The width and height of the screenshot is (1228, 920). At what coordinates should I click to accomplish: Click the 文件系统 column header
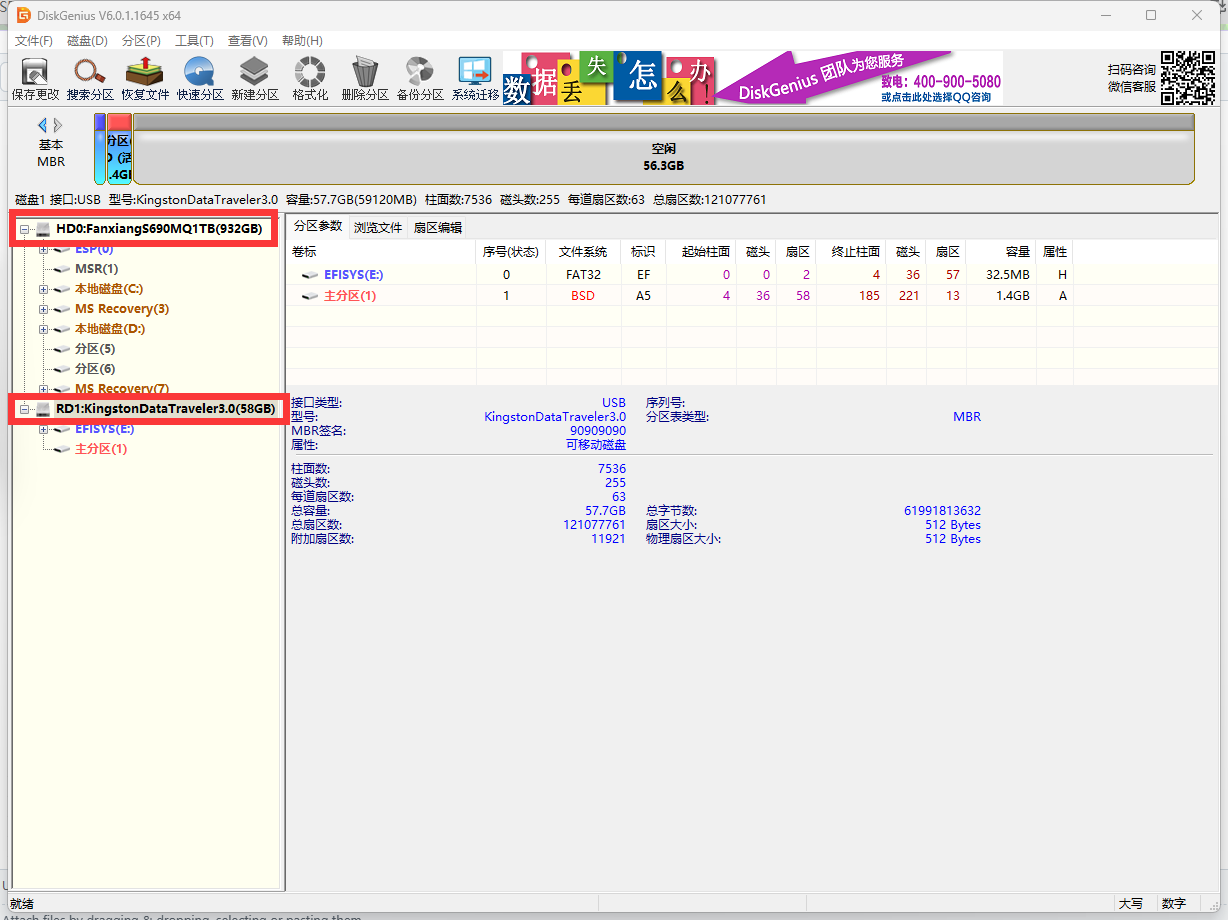[x=583, y=252]
